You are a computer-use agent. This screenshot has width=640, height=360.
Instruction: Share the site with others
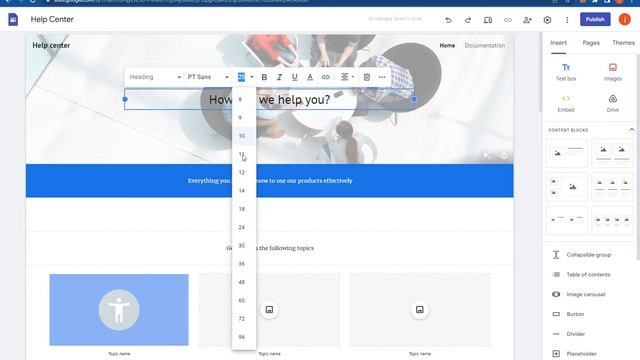pos(527,20)
